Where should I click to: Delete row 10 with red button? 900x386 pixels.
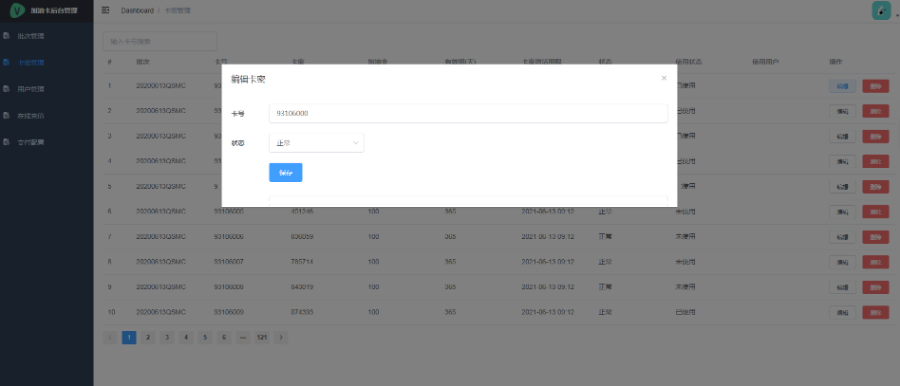(875, 312)
